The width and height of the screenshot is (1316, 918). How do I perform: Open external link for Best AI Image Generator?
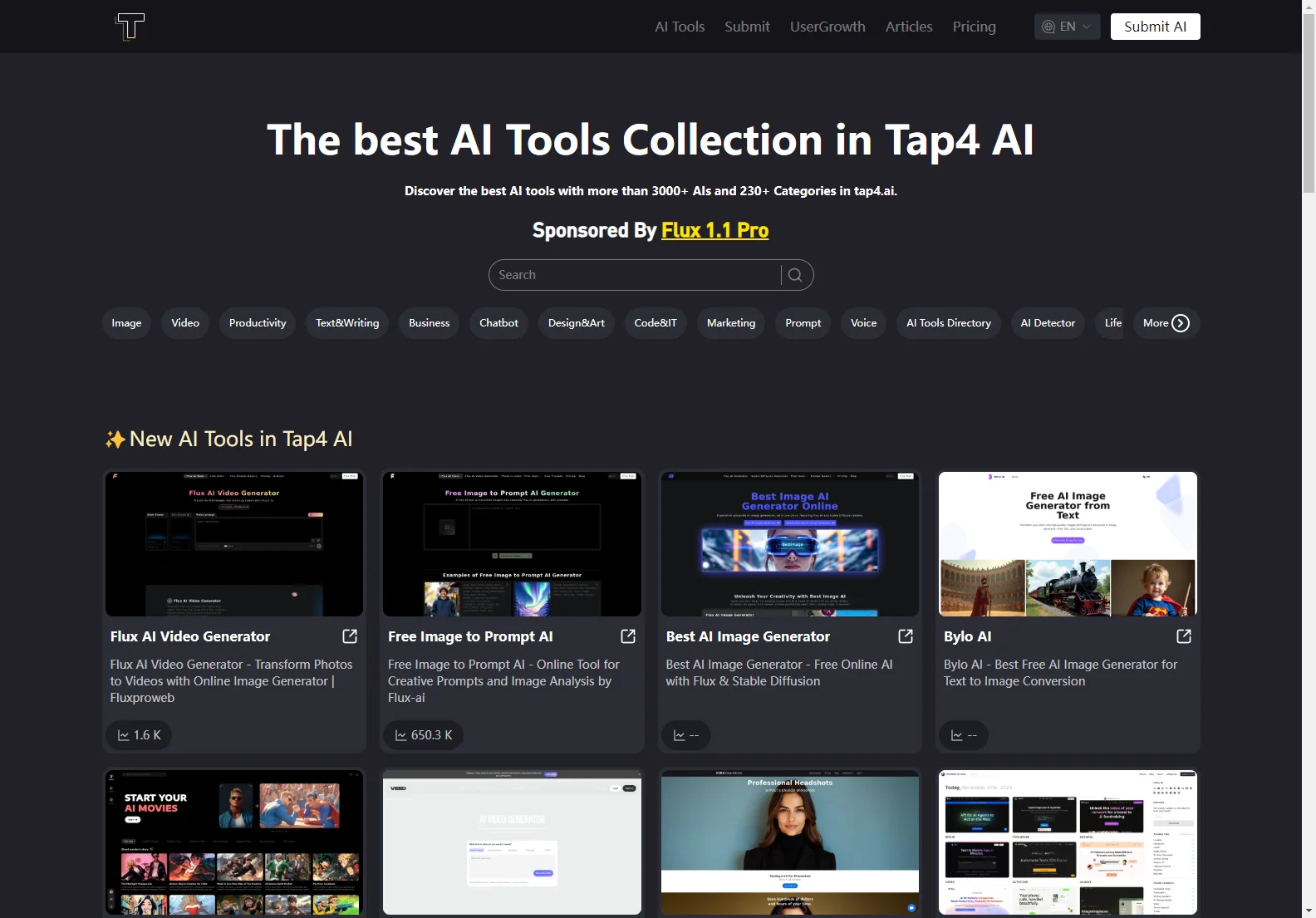pyautogui.click(x=906, y=636)
